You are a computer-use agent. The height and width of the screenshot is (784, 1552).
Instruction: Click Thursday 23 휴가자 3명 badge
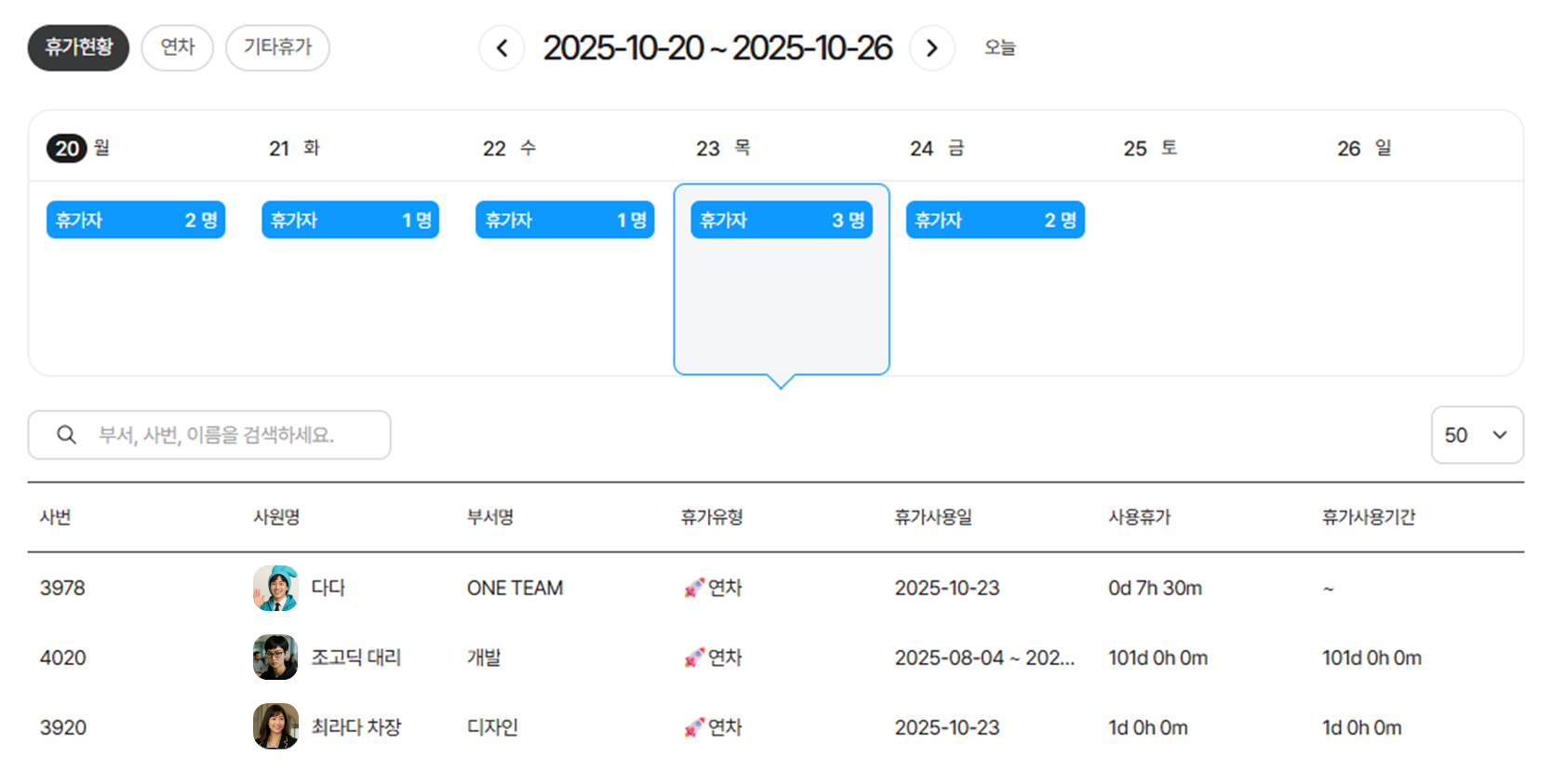pyautogui.click(x=781, y=220)
